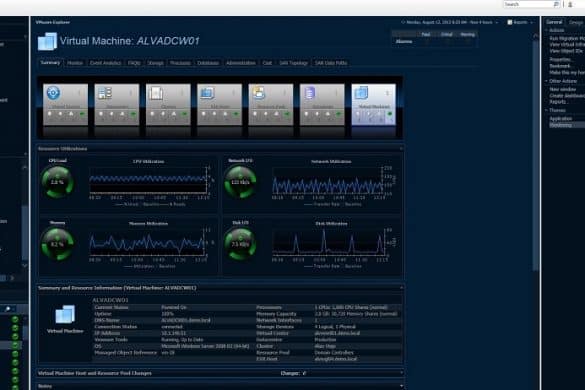This screenshot has height=390, width=585.
Task: Open the Virtual Centers tile icon
Action: [x=53, y=93]
